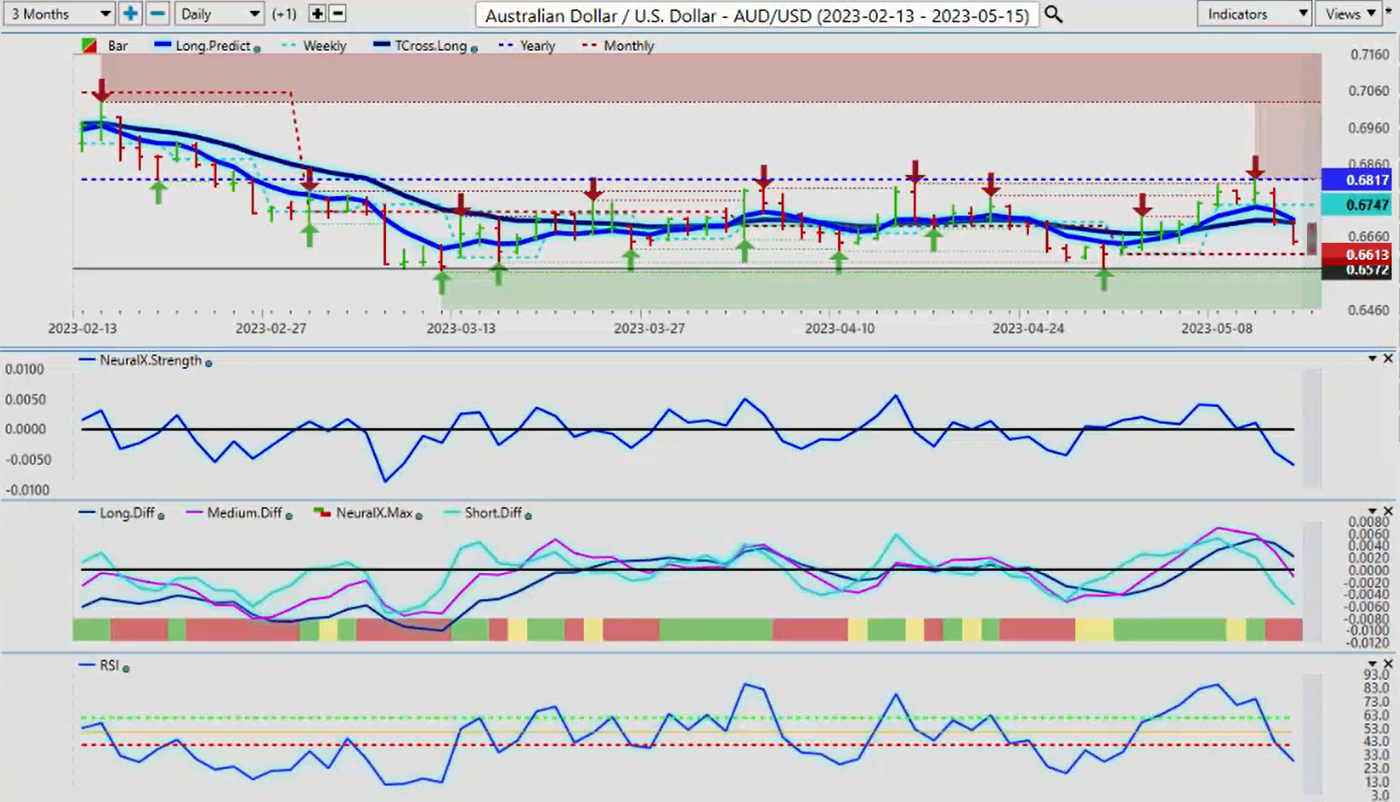The width and height of the screenshot is (1400, 802).
Task: Click the 0.6572 black price tag
Action: (1356, 270)
